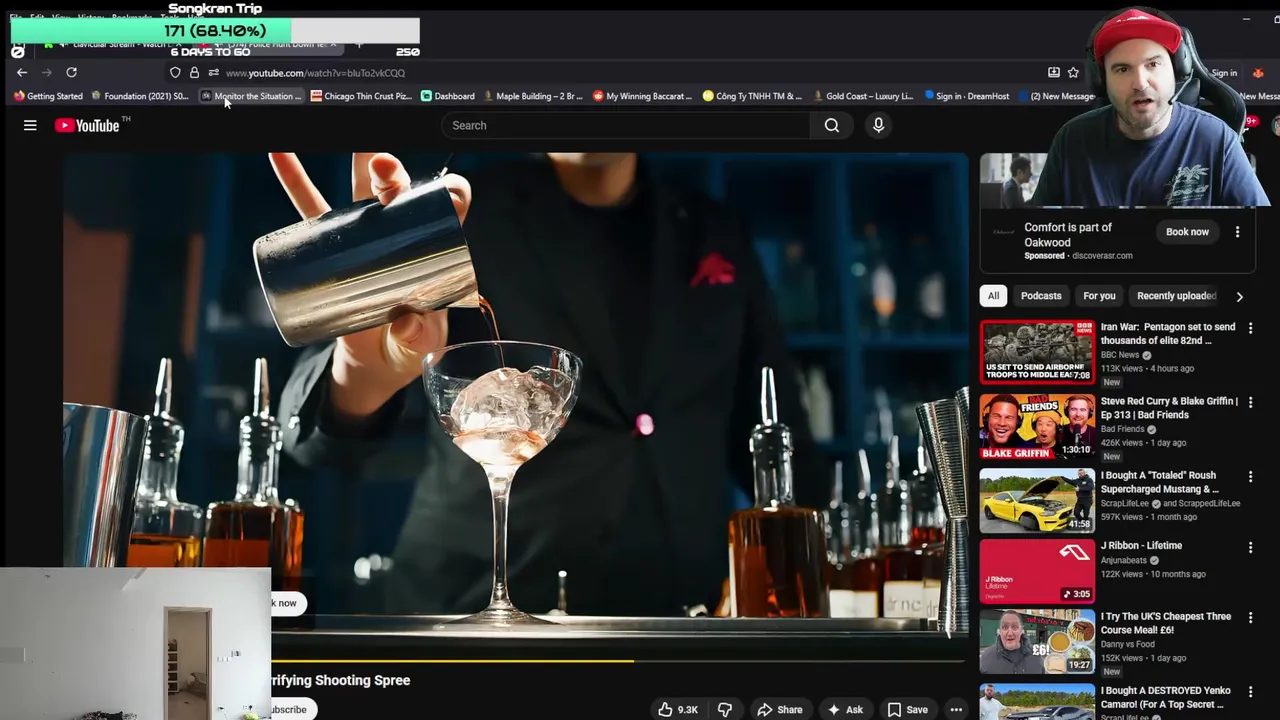Screen dimensions: 1280x720
Task: Go to the YouTube home logo
Action: [87, 125]
